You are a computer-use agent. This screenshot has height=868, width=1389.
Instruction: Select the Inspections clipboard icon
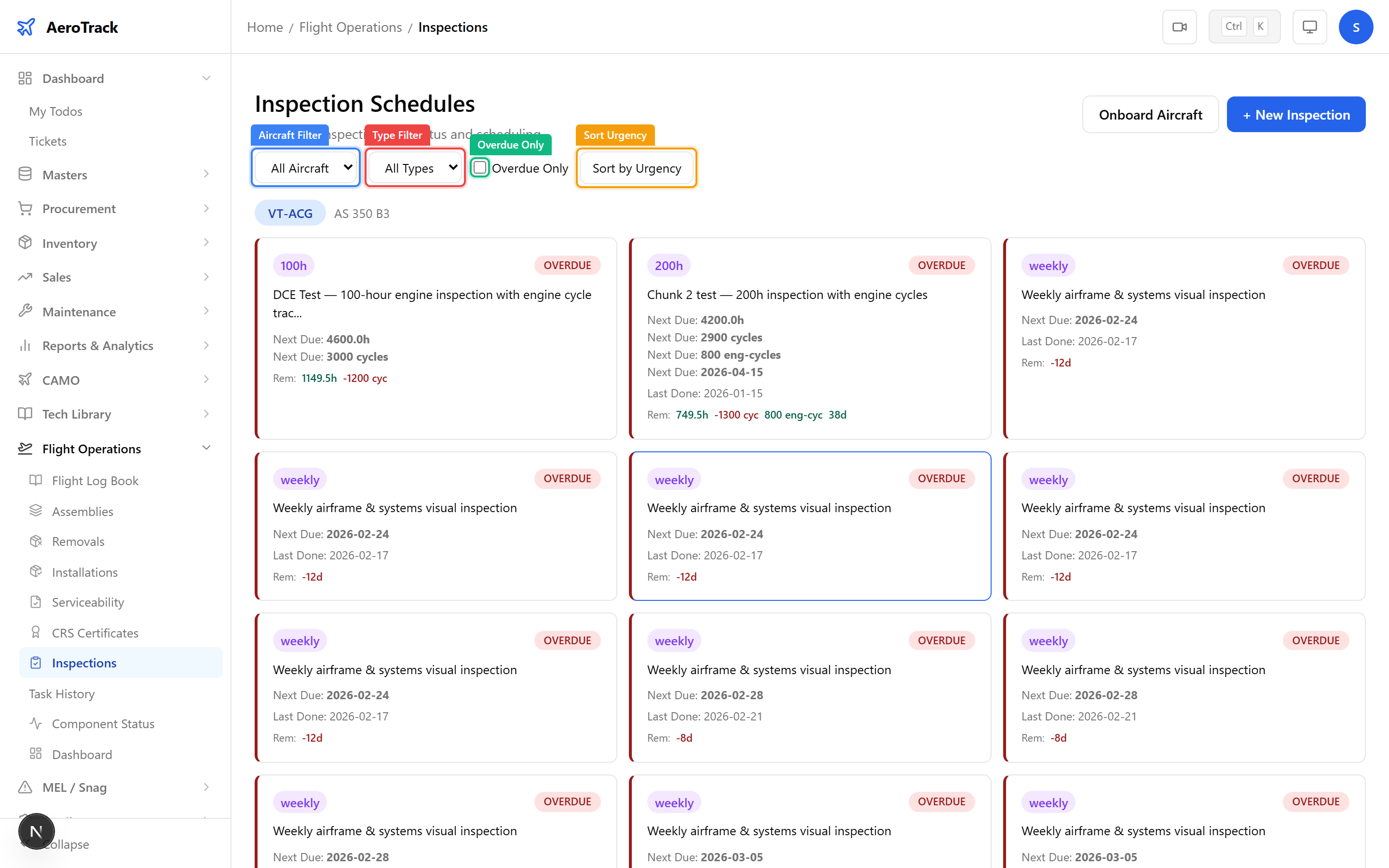(x=36, y=663)
